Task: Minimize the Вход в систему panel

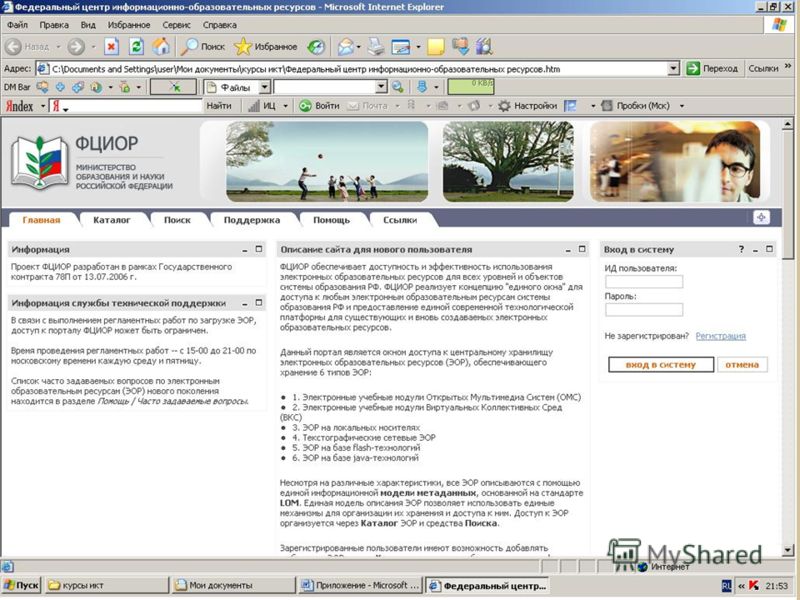Action: [x=756, y=250]
